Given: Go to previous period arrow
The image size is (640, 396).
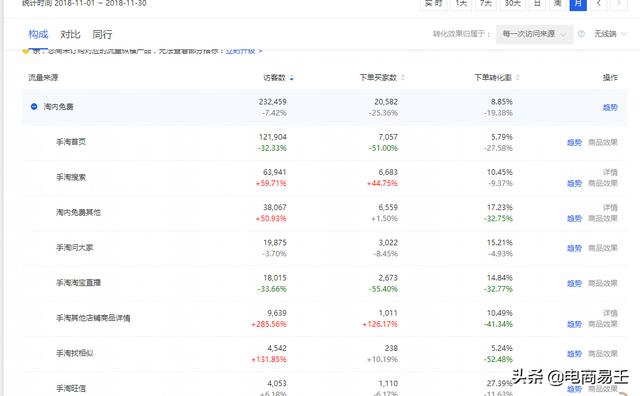Looking at the screenshot, I should point(599,4).
